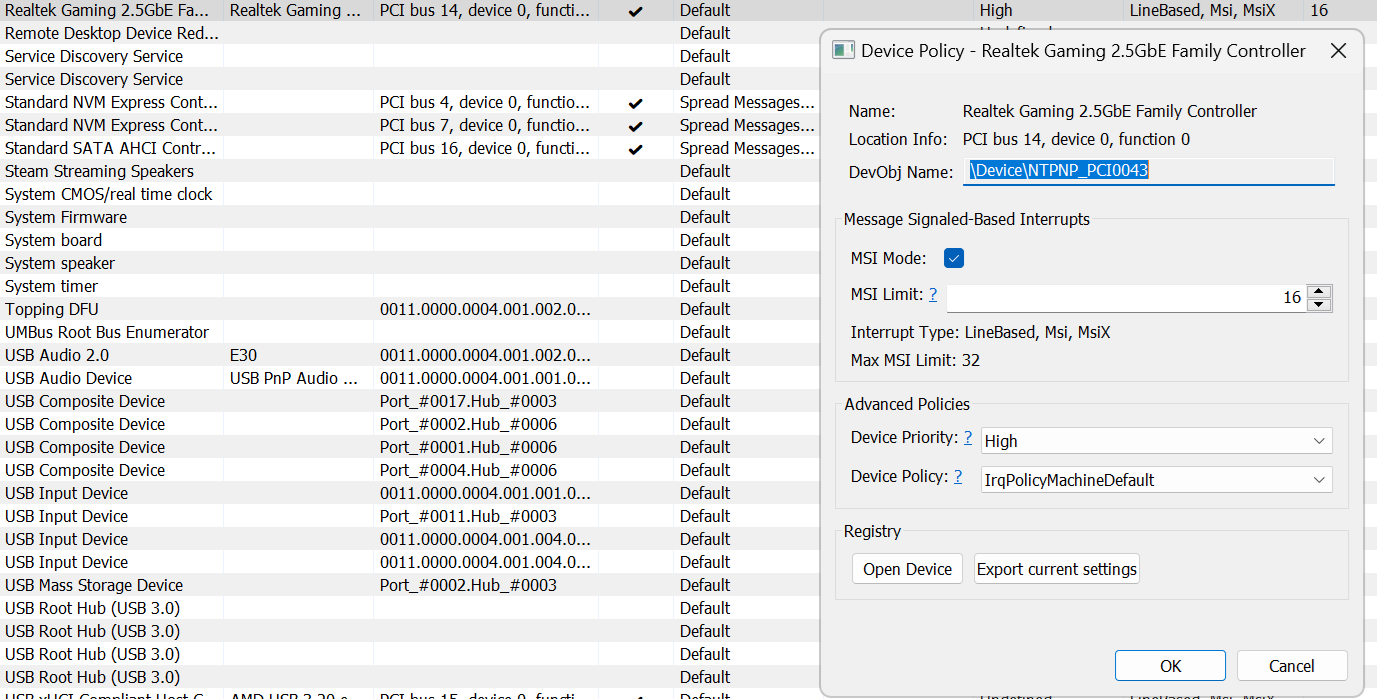The height and width of the screenshot is (699, 1377).
Task: Select Remote Desktop Device Red... row
Action: [410, 33]
